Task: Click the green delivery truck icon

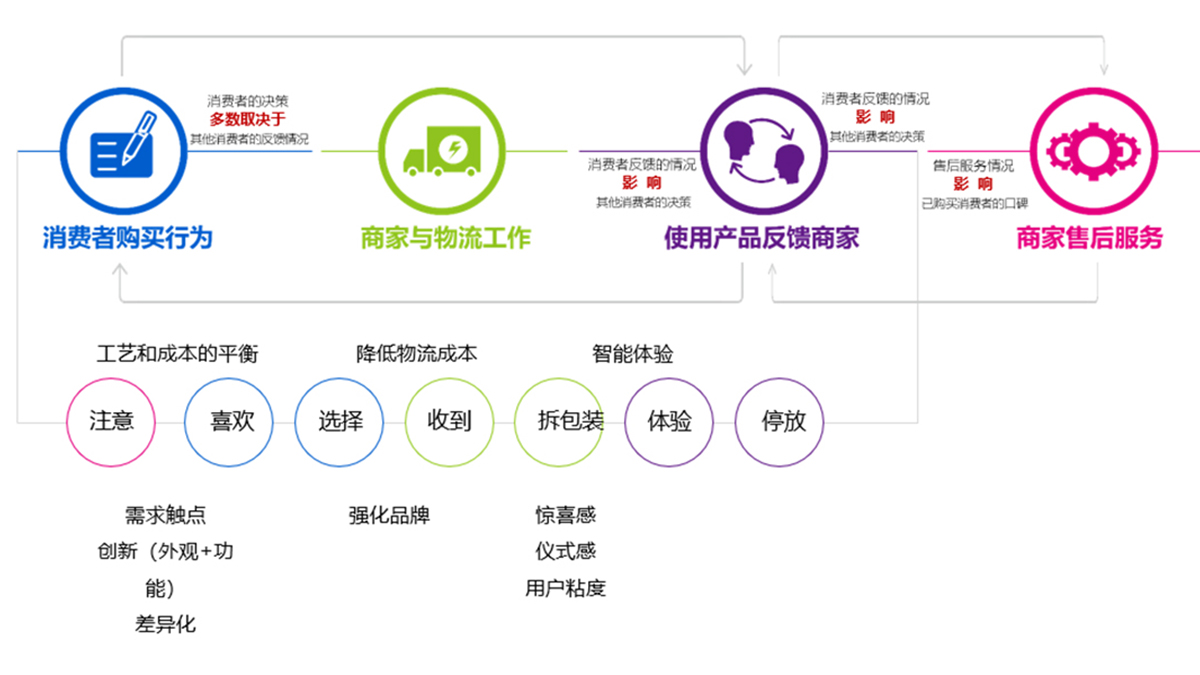Action: tap(441, 151)
